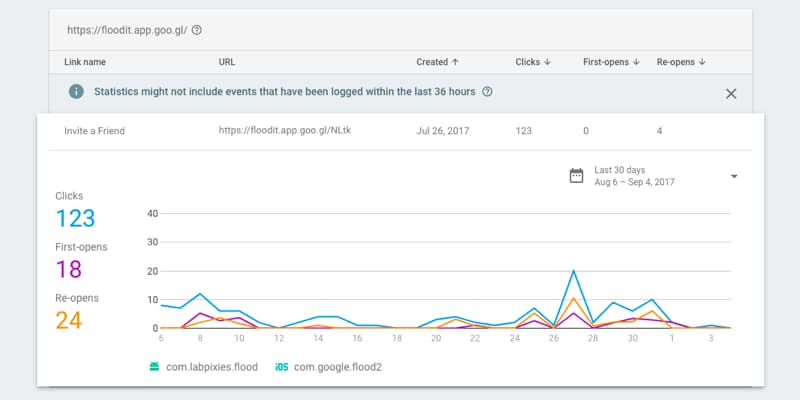
Task: Click the 123 clicks cell in the row
Action: [x=523, y=131]
